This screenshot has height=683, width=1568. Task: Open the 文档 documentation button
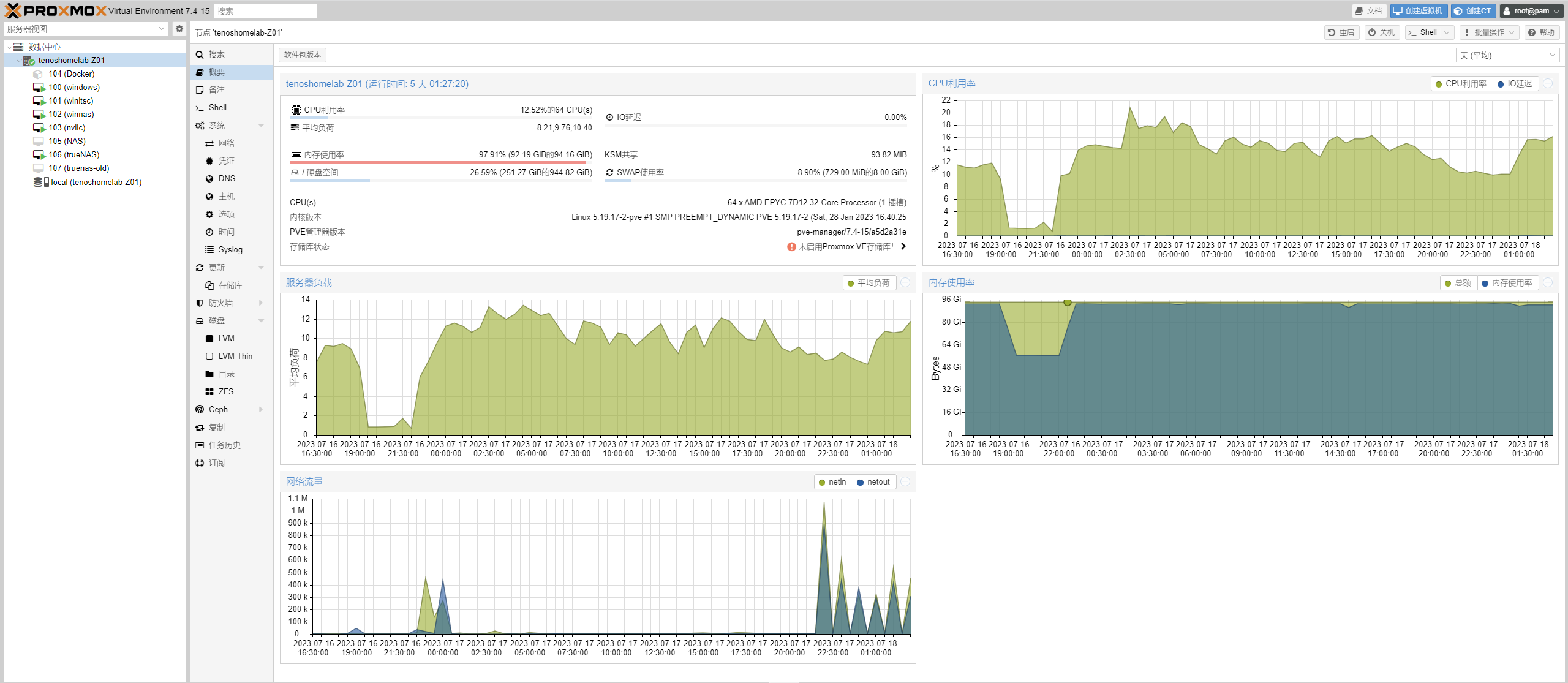coord(1369,11)
